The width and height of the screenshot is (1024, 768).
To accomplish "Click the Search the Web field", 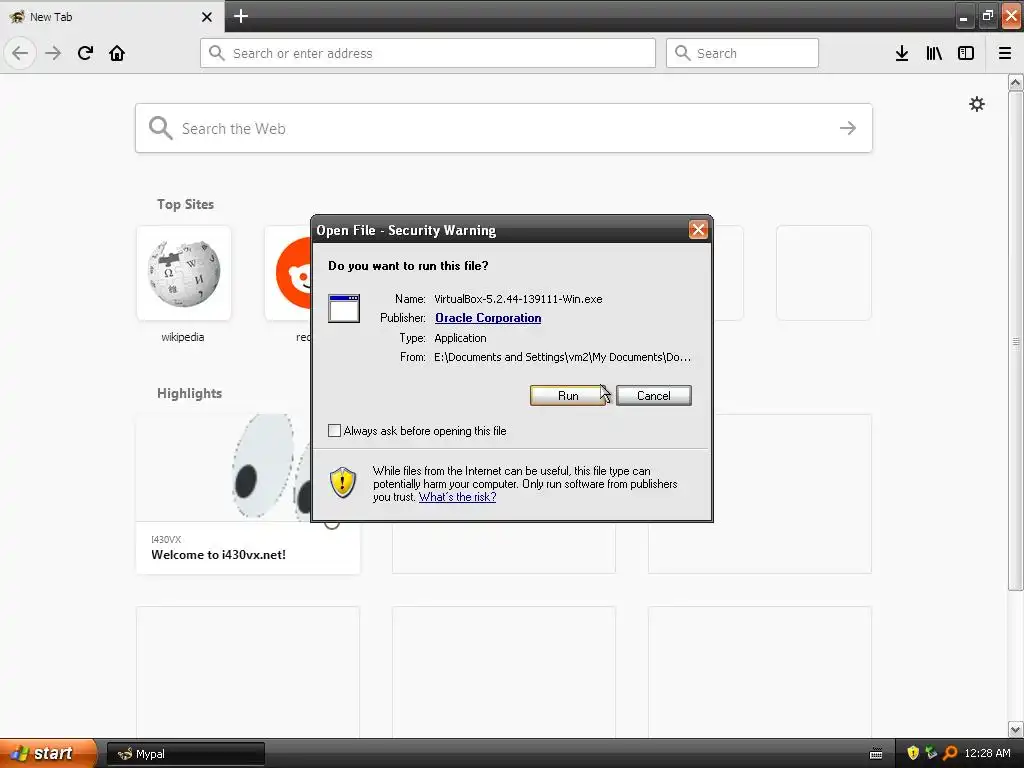I will pyautogui.click(x=504, y=128).
